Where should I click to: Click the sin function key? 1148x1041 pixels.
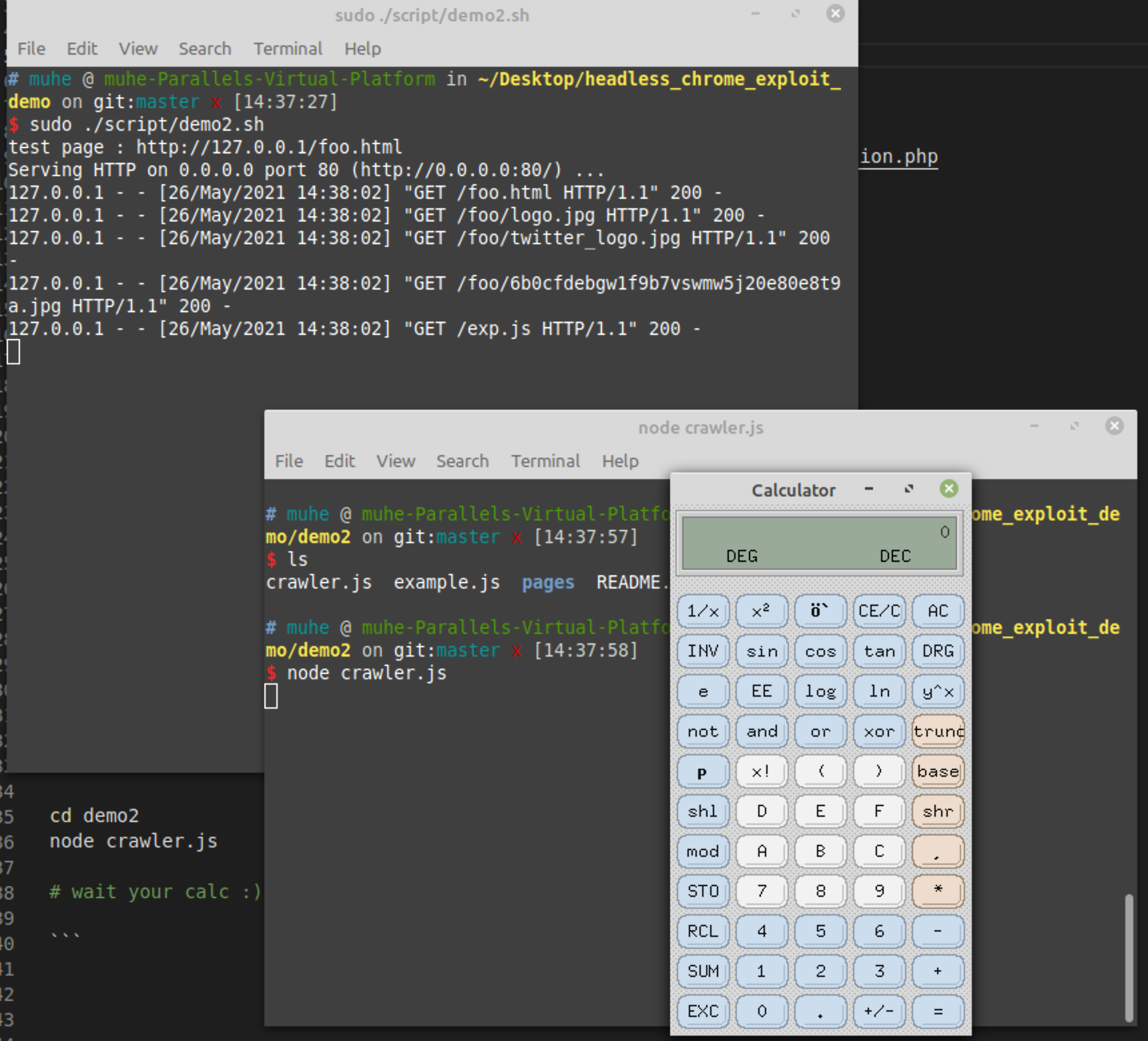coord(762,651)
